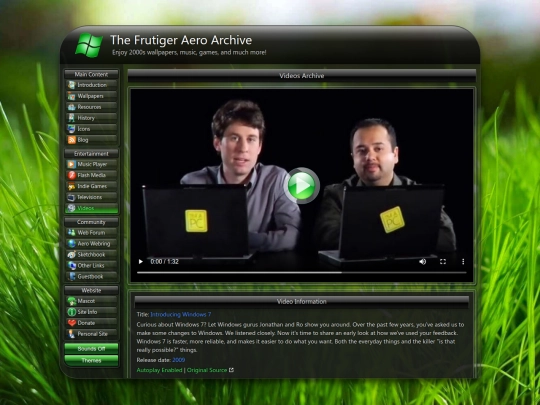Screen dimensions: 540x405
Task: Open the Wallpapers sidebar icon
Action: tap(71, 96)
